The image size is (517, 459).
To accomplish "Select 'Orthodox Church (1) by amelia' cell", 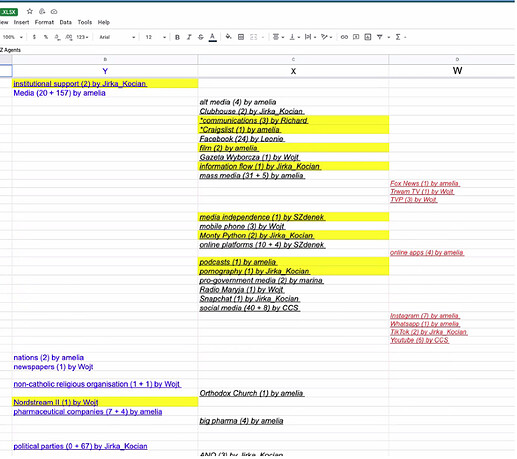I will click(293, 393).
